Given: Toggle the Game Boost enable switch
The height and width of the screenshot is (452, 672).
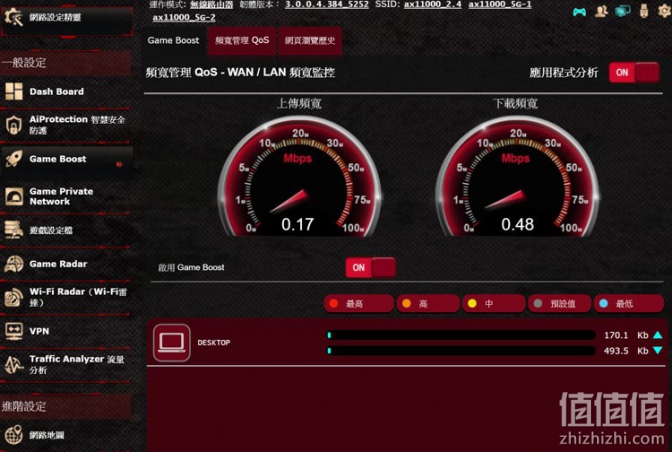Looking at the screenshot, I should 371,267.
